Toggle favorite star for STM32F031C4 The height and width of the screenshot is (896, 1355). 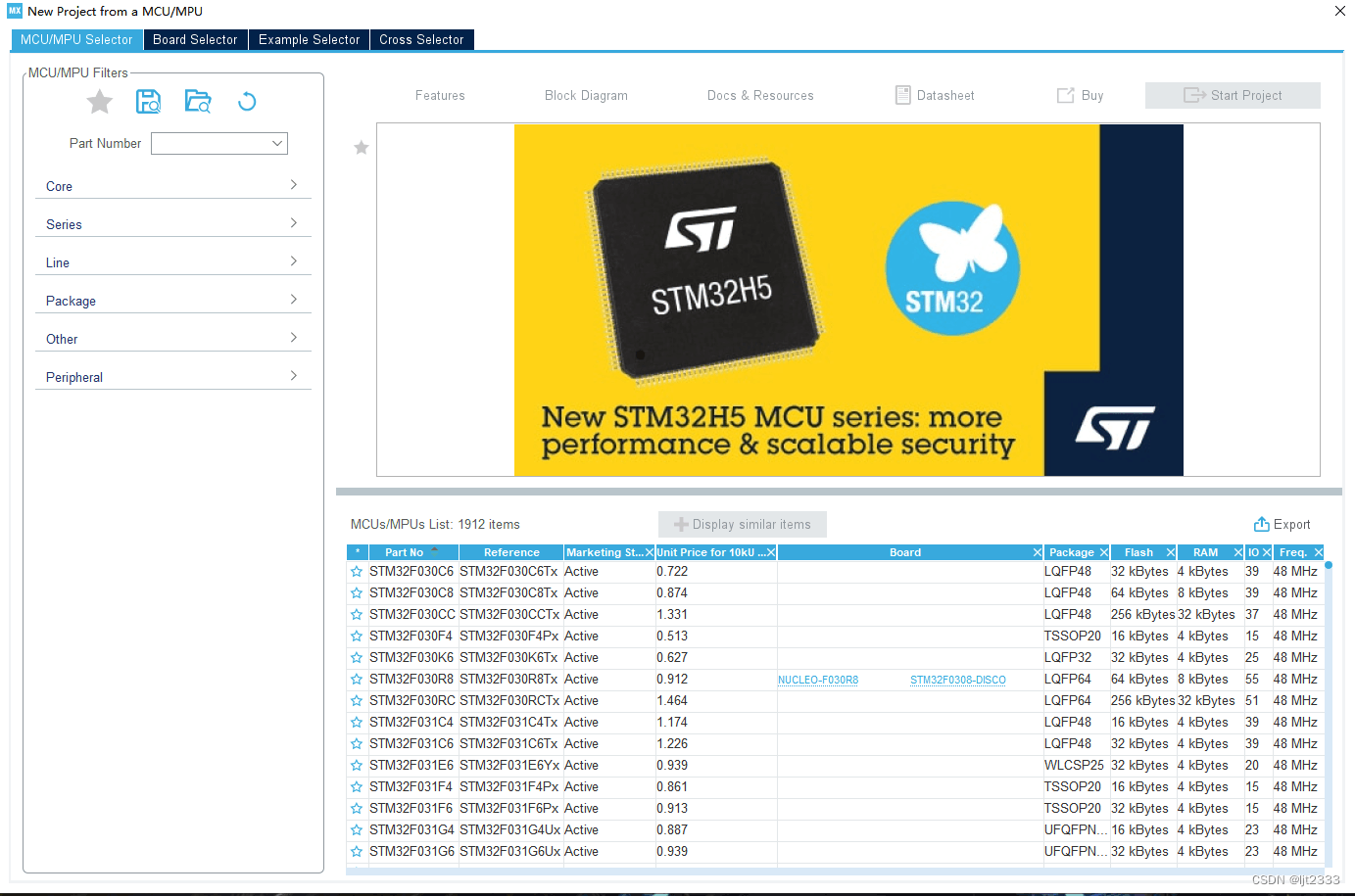(357, 723)
